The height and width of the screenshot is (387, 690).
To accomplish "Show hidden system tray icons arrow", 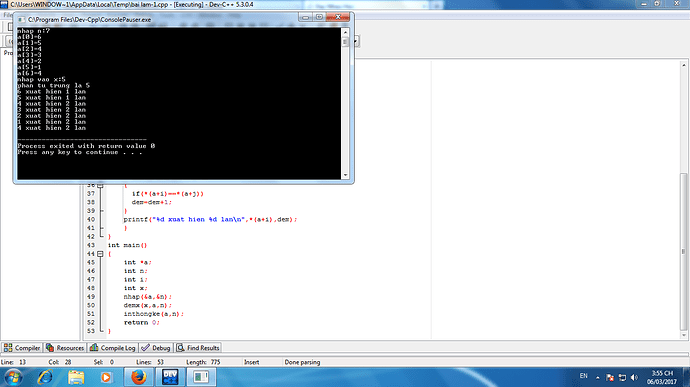I will pos(598,377).
